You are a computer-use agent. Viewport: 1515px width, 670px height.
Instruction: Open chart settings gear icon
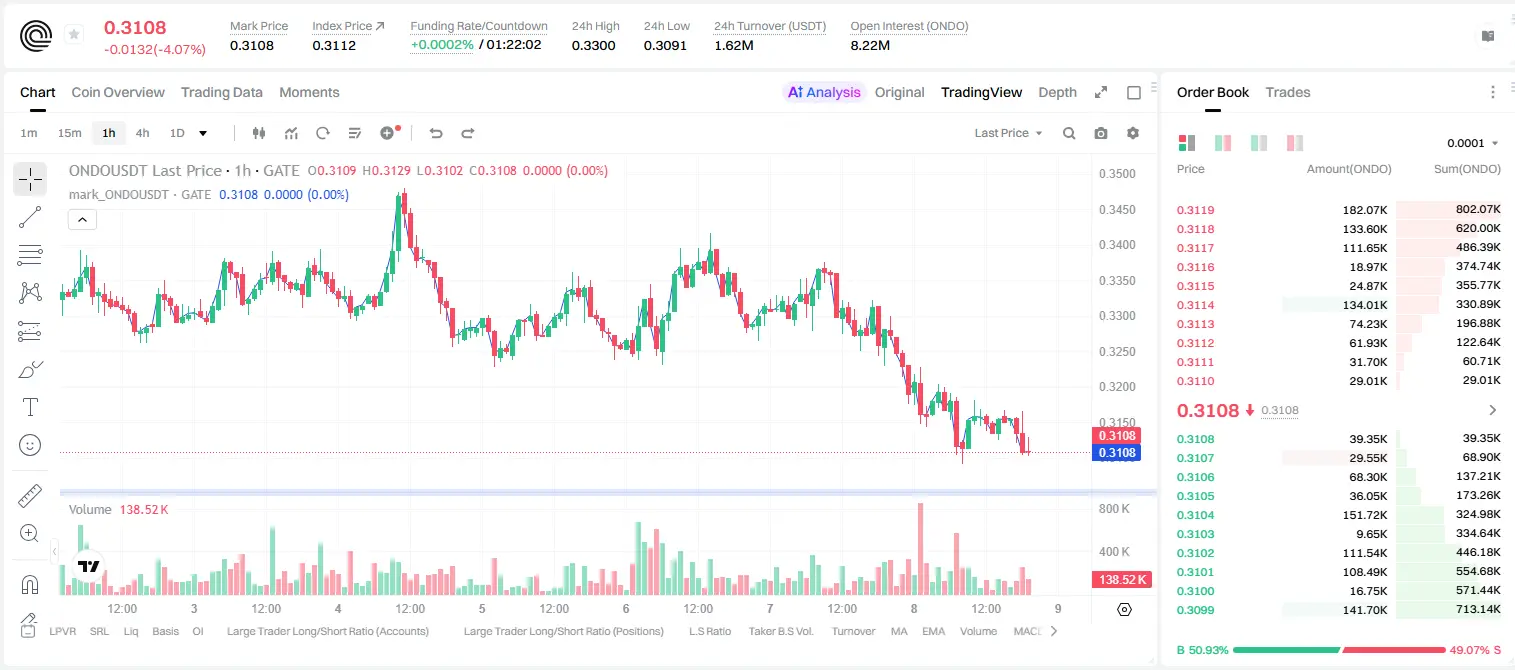pos(1133,133)
